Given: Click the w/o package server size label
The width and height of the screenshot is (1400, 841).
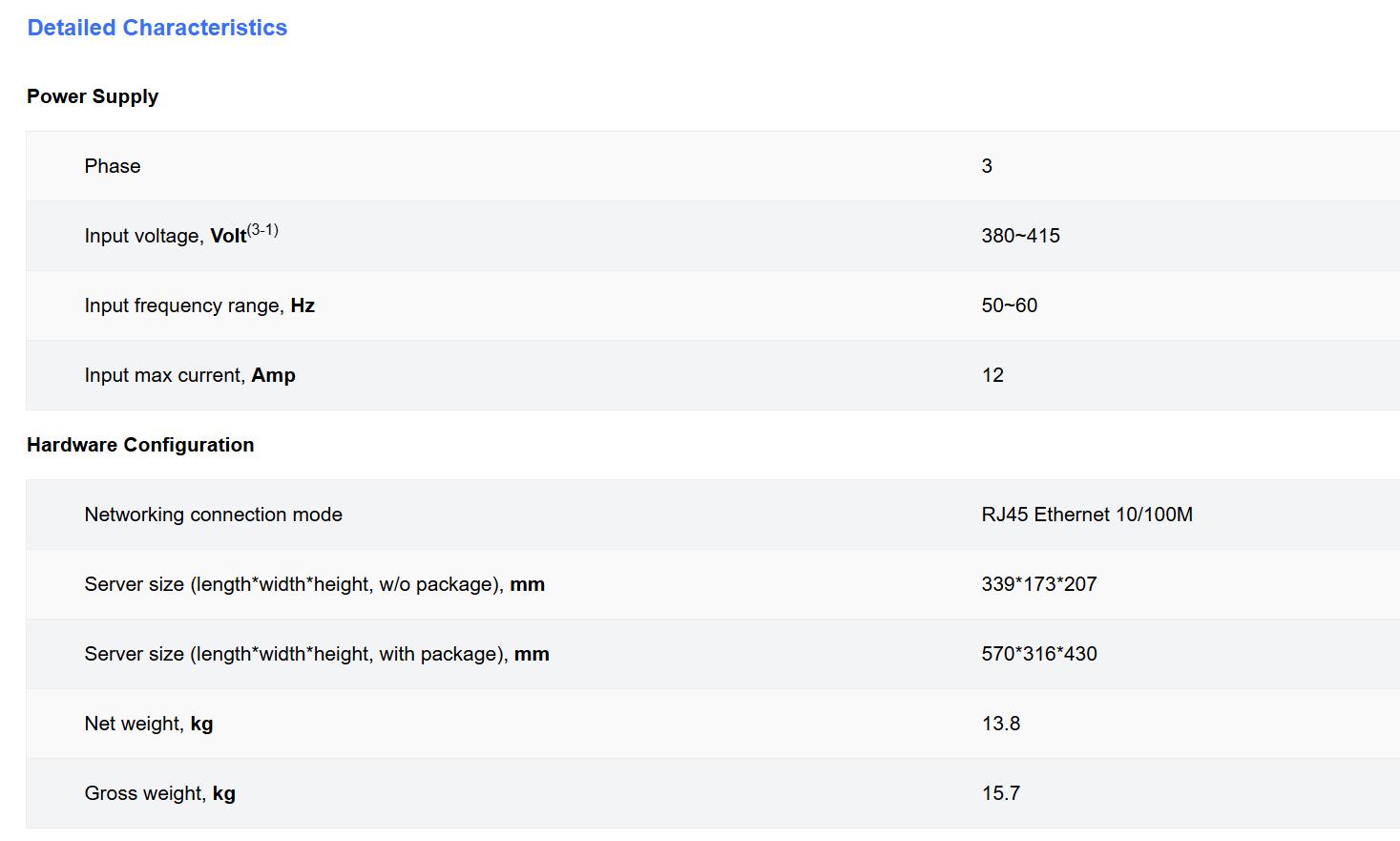Looking at the screenshot, I should [314, 584].
